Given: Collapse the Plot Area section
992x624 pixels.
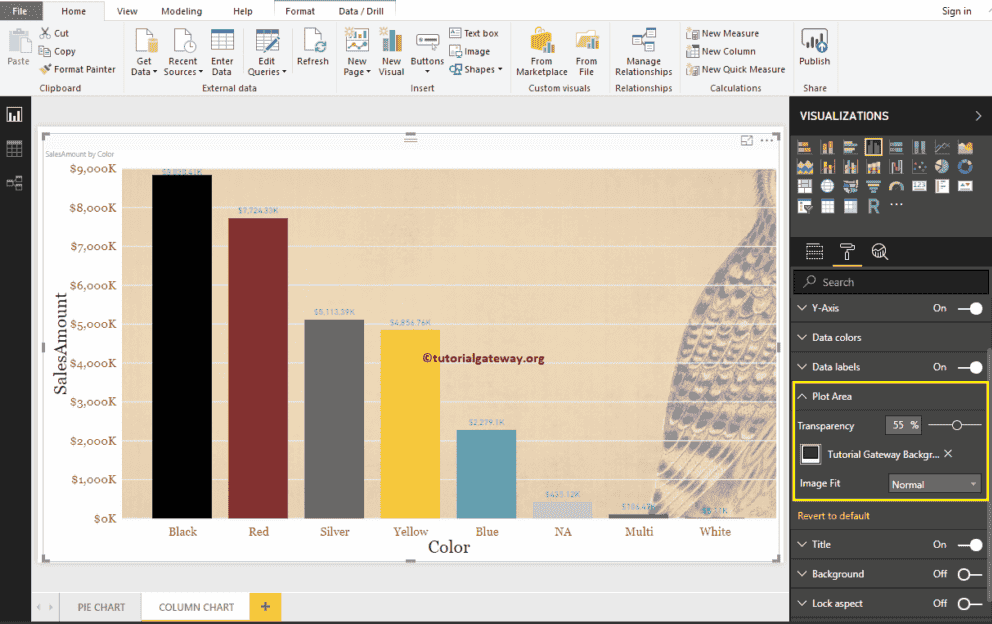Looking at the screenshot, I should 802,396.
